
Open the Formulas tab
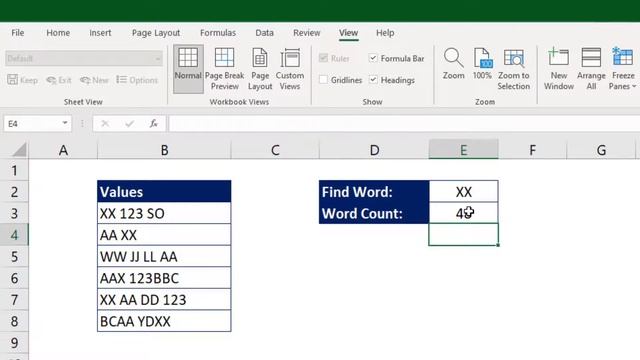click(218, 33)
